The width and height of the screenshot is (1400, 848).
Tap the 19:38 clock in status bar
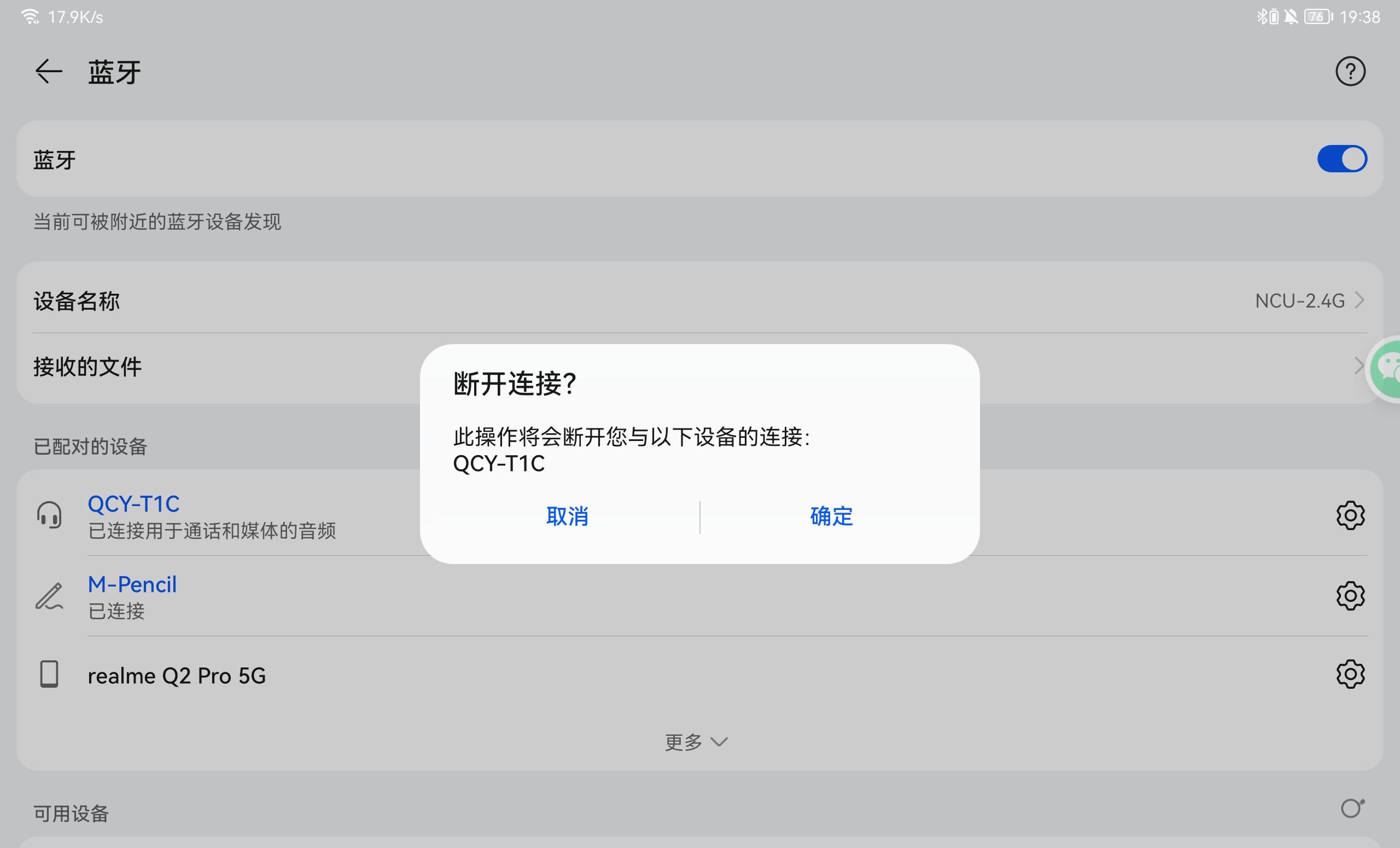click(x=1360, y=18)
